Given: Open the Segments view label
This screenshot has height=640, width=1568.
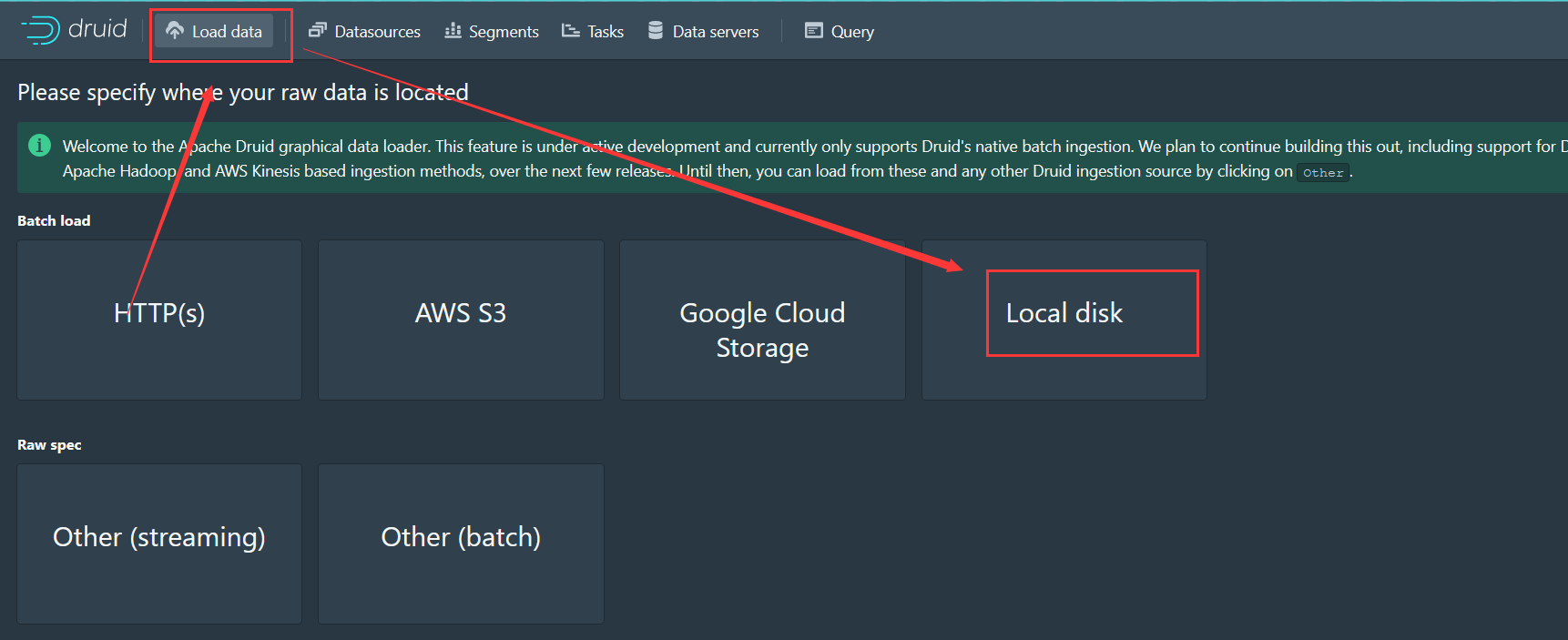Looking at the screenshot, I should [x=504, y=32].
